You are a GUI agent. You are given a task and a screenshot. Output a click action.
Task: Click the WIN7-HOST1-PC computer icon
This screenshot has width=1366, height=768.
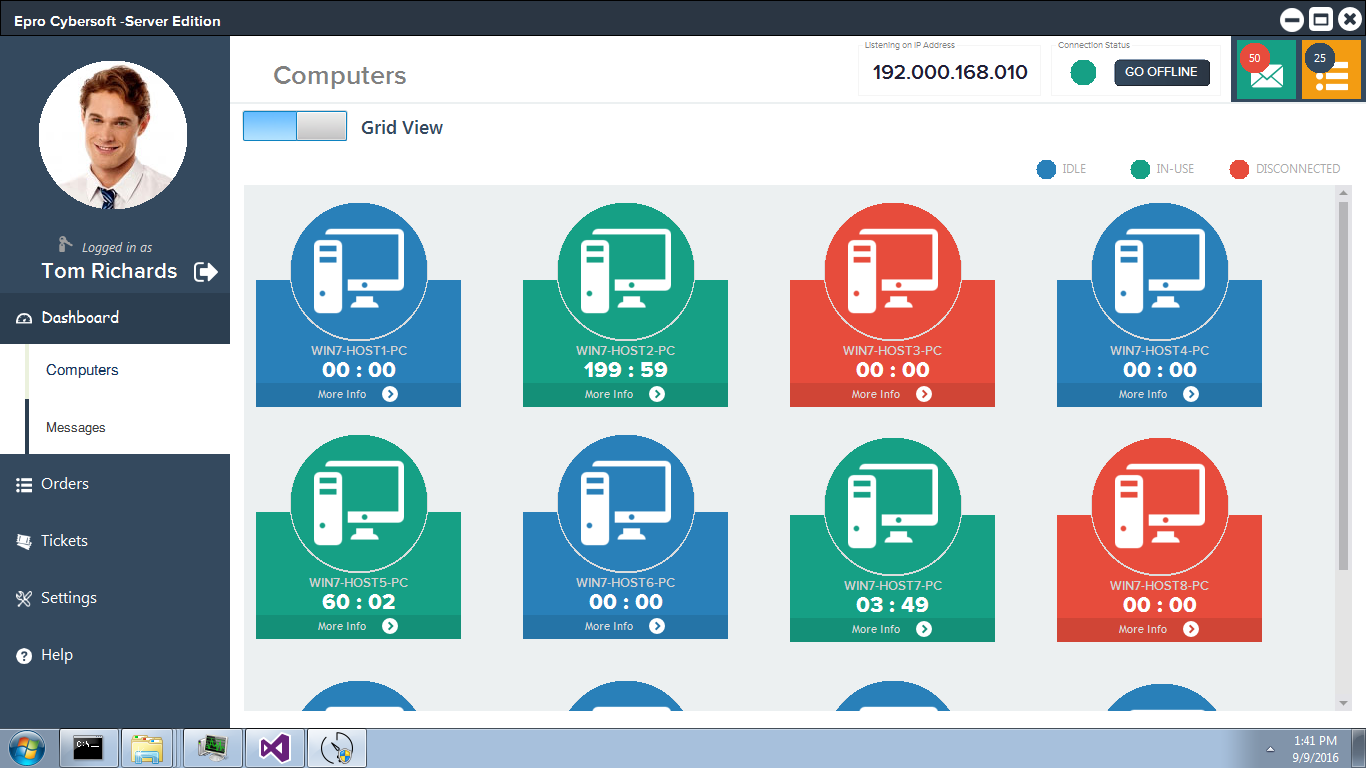(359, 272)
